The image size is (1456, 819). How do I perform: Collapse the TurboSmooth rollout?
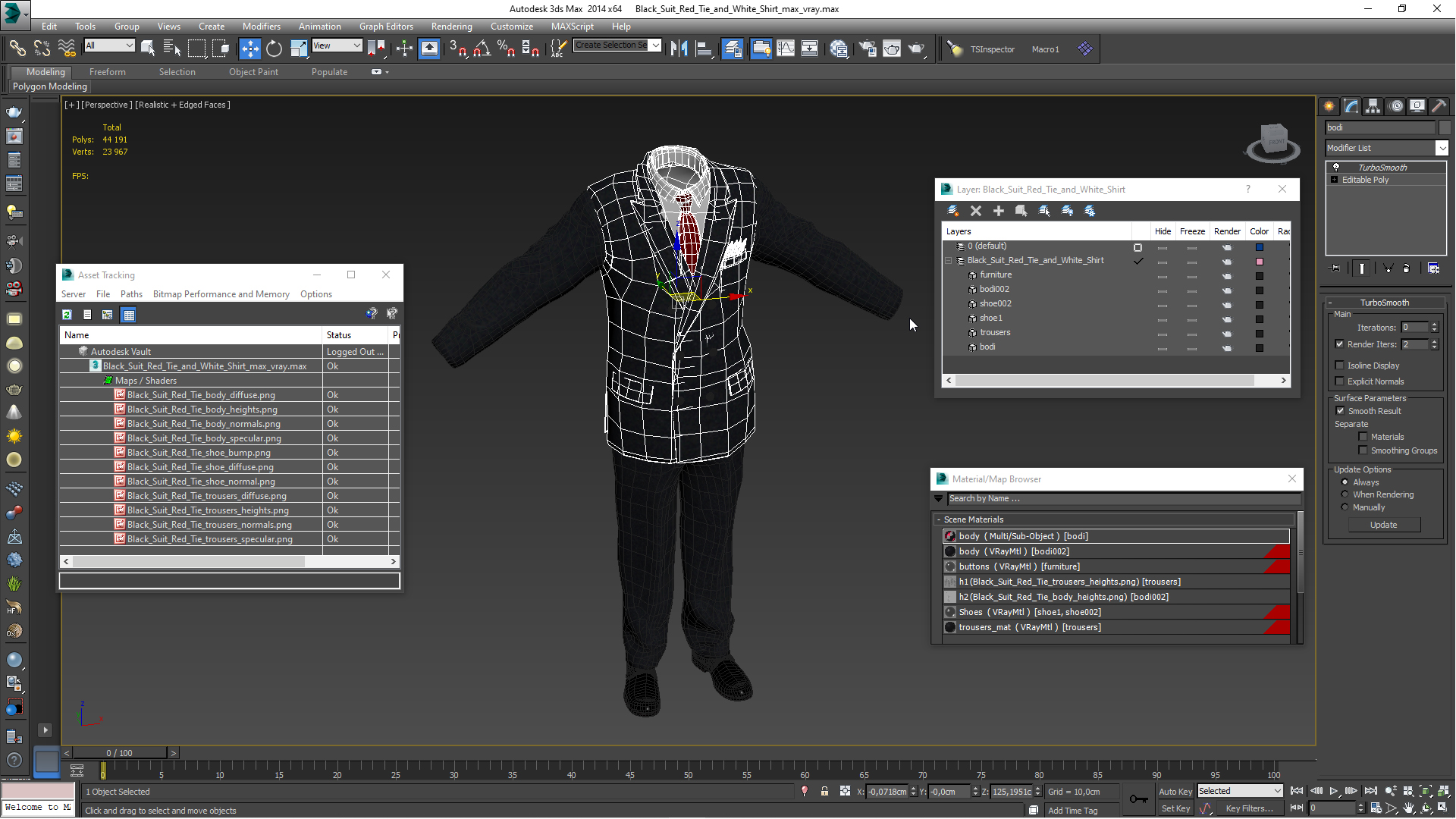[x=1329, y=303]
